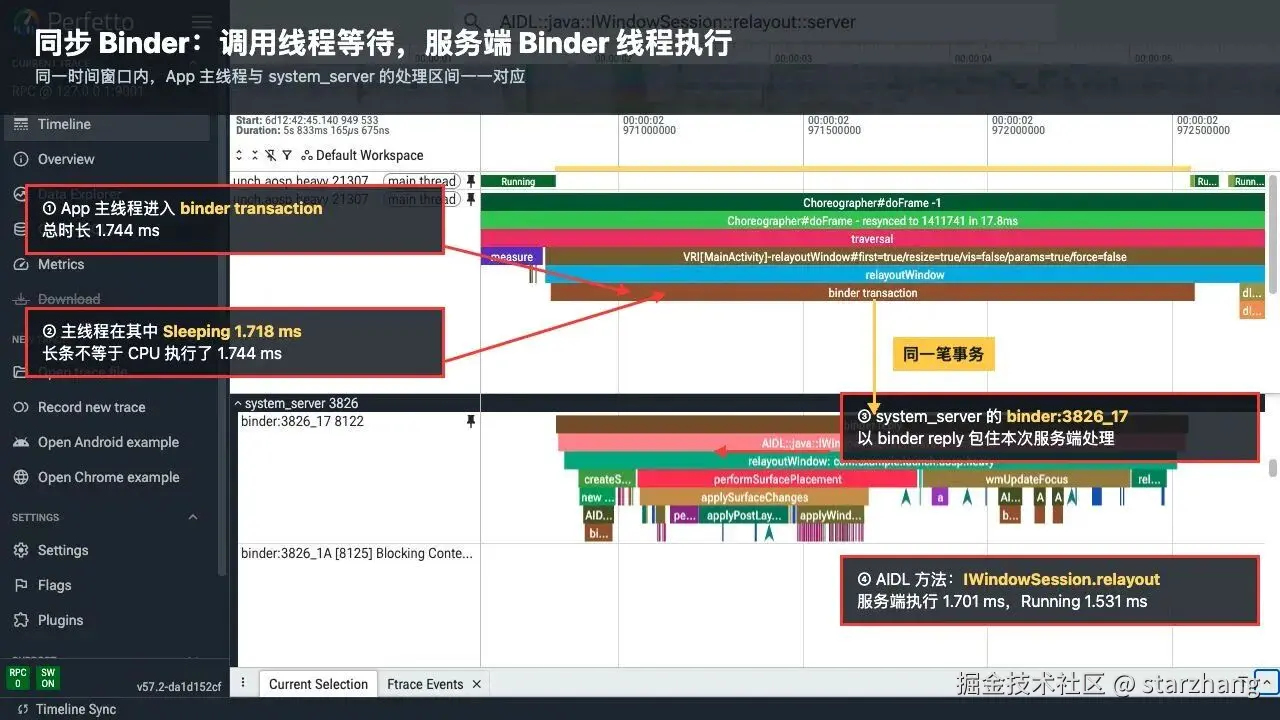The width and height of the screenshot is (1280, 720).
Task: Select the brown binder transaction slice
Action: point(872,293)
